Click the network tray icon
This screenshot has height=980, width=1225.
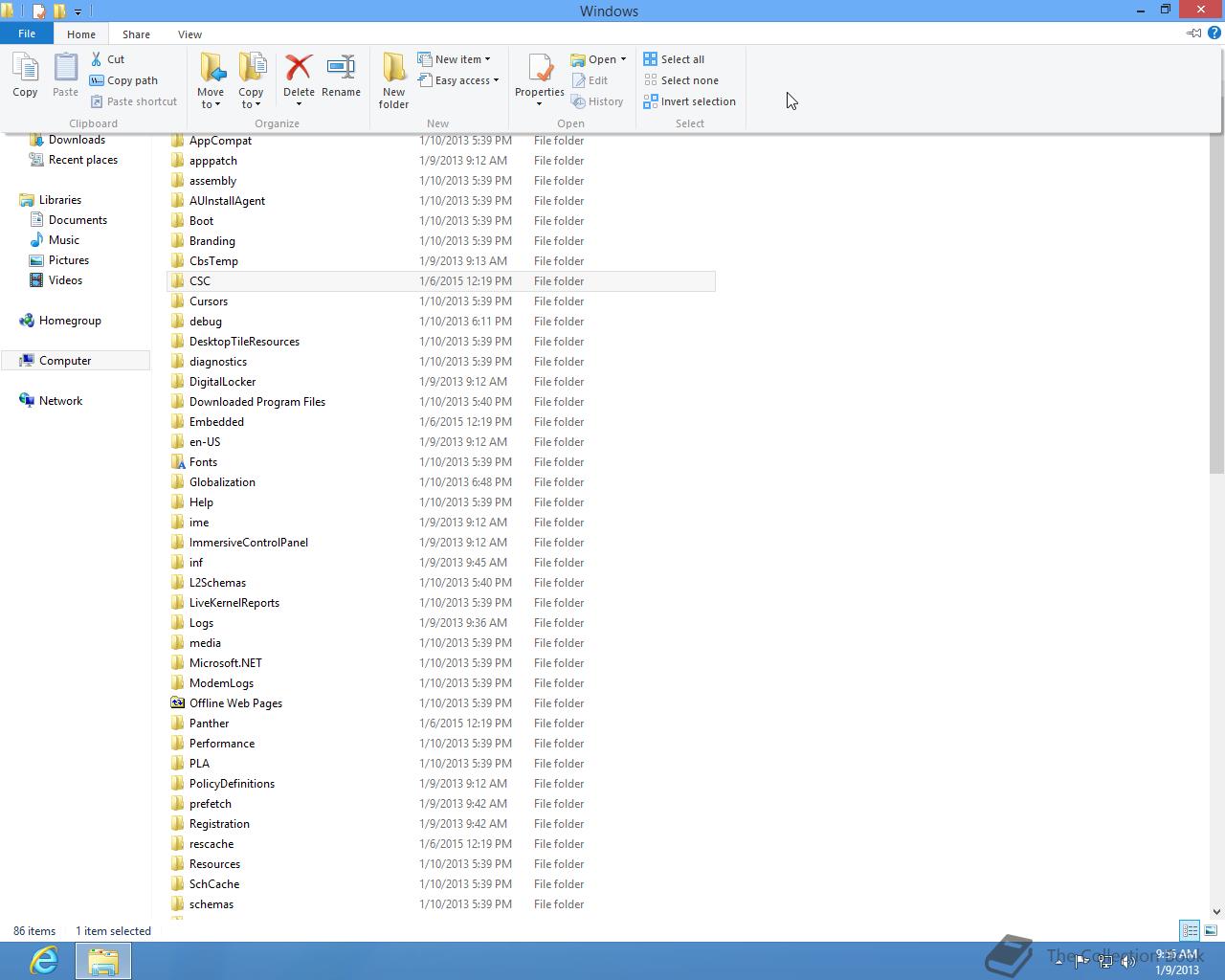click(1104, 962)
